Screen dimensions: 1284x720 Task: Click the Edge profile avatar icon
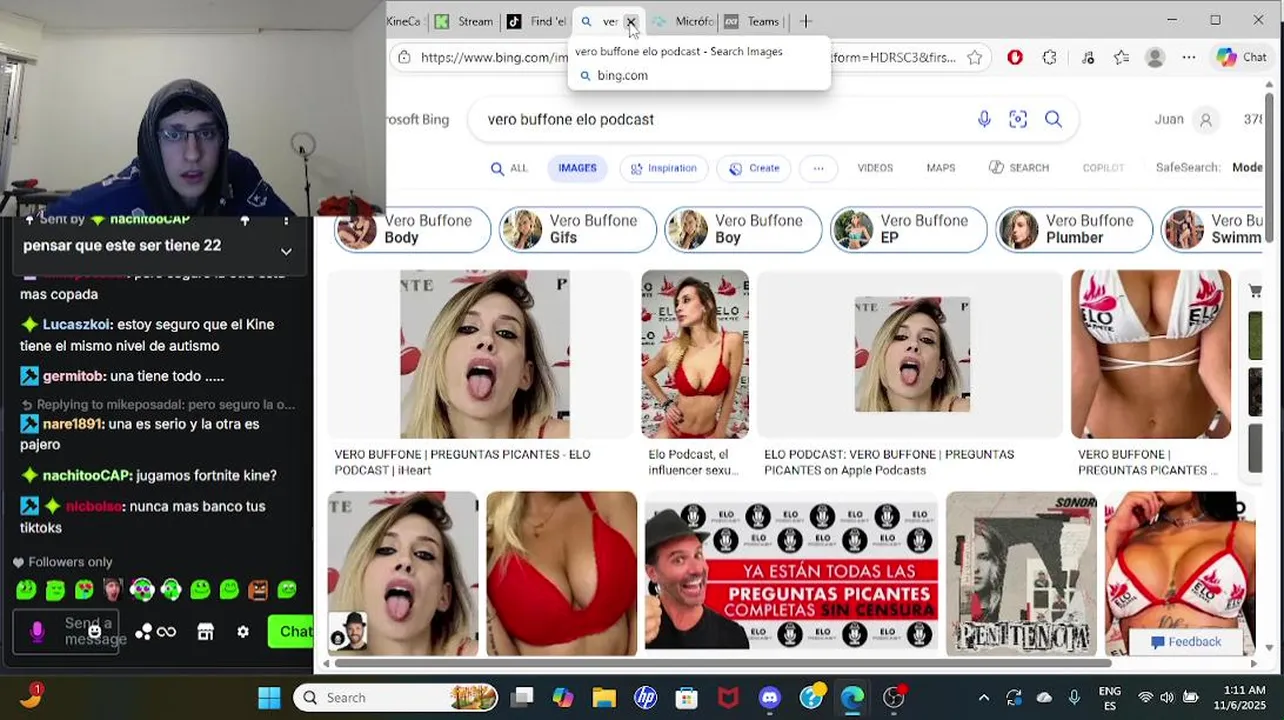coord(1155,57)
